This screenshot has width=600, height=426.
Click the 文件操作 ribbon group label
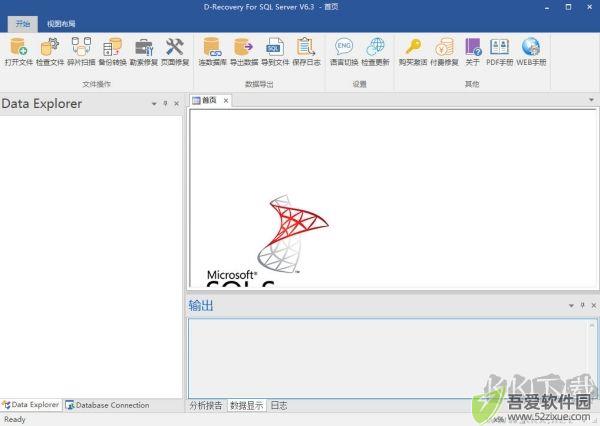(96, 84)
